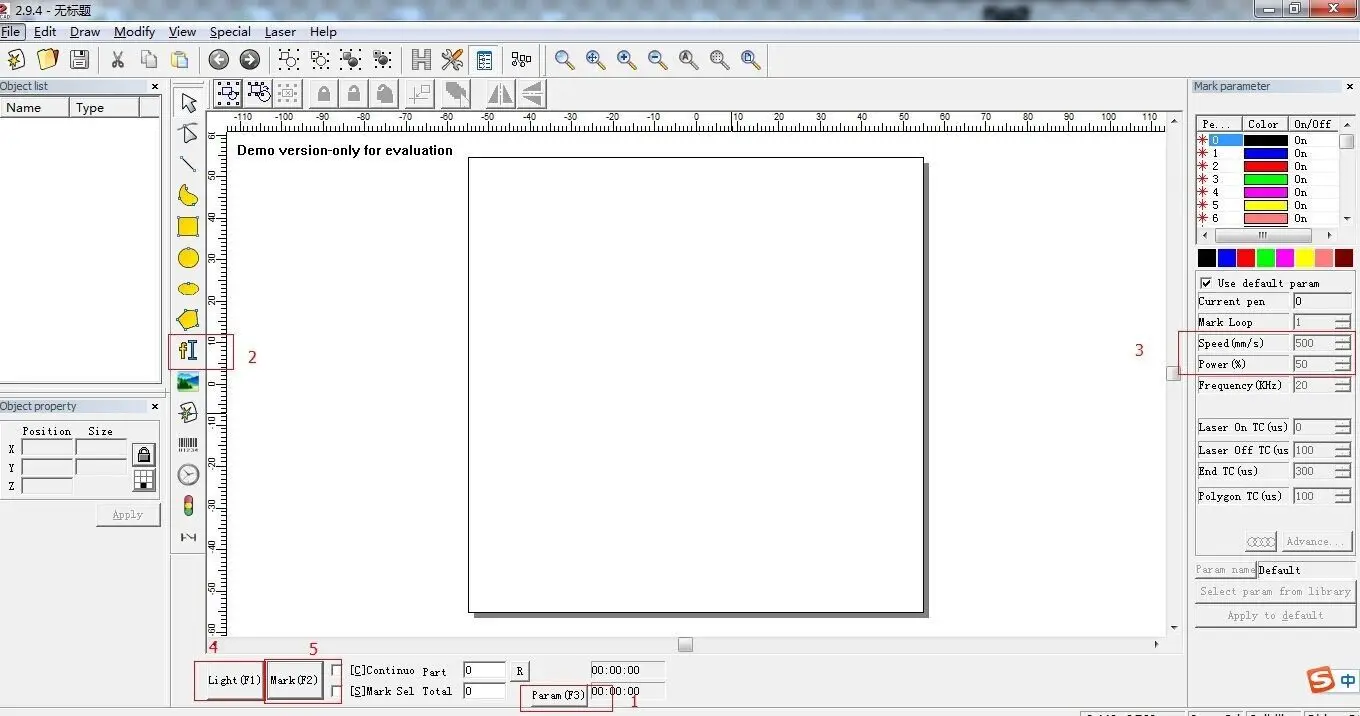Save the document with the floppy disk icon
Image resolution: width=1360 pixels, height=716 pixels.
pos(79,60)
